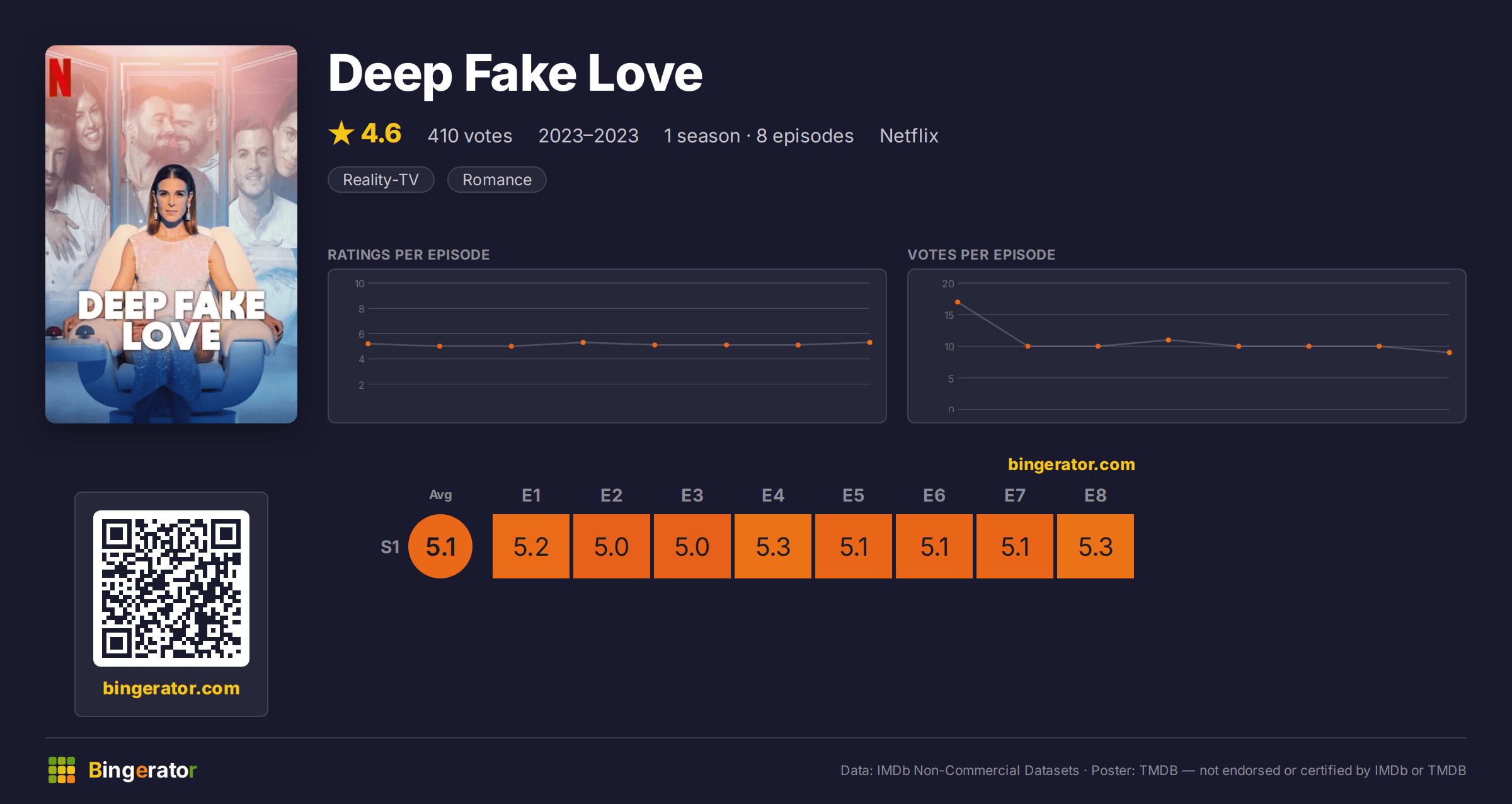
Task: Click the Deep Fake Love poster thumbnail
Action: tap(171, 234)
